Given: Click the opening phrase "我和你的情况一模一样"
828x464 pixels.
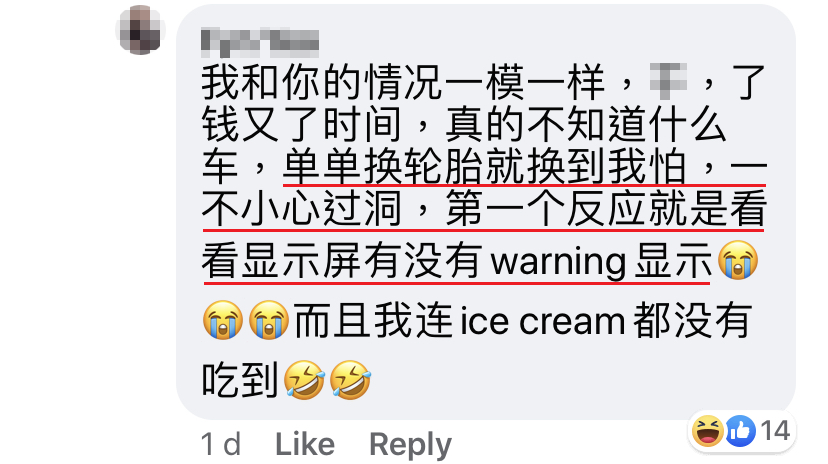Looking at the screenshot, I should [x=402, y=82].
